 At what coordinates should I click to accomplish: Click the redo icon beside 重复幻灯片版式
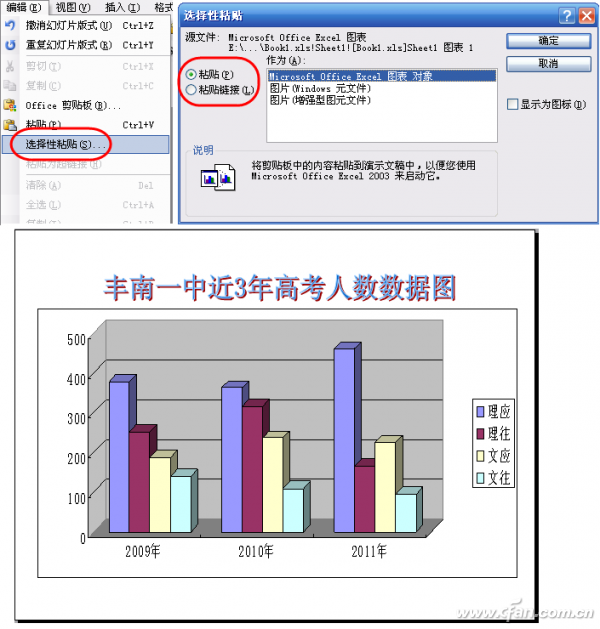(10, 45)
